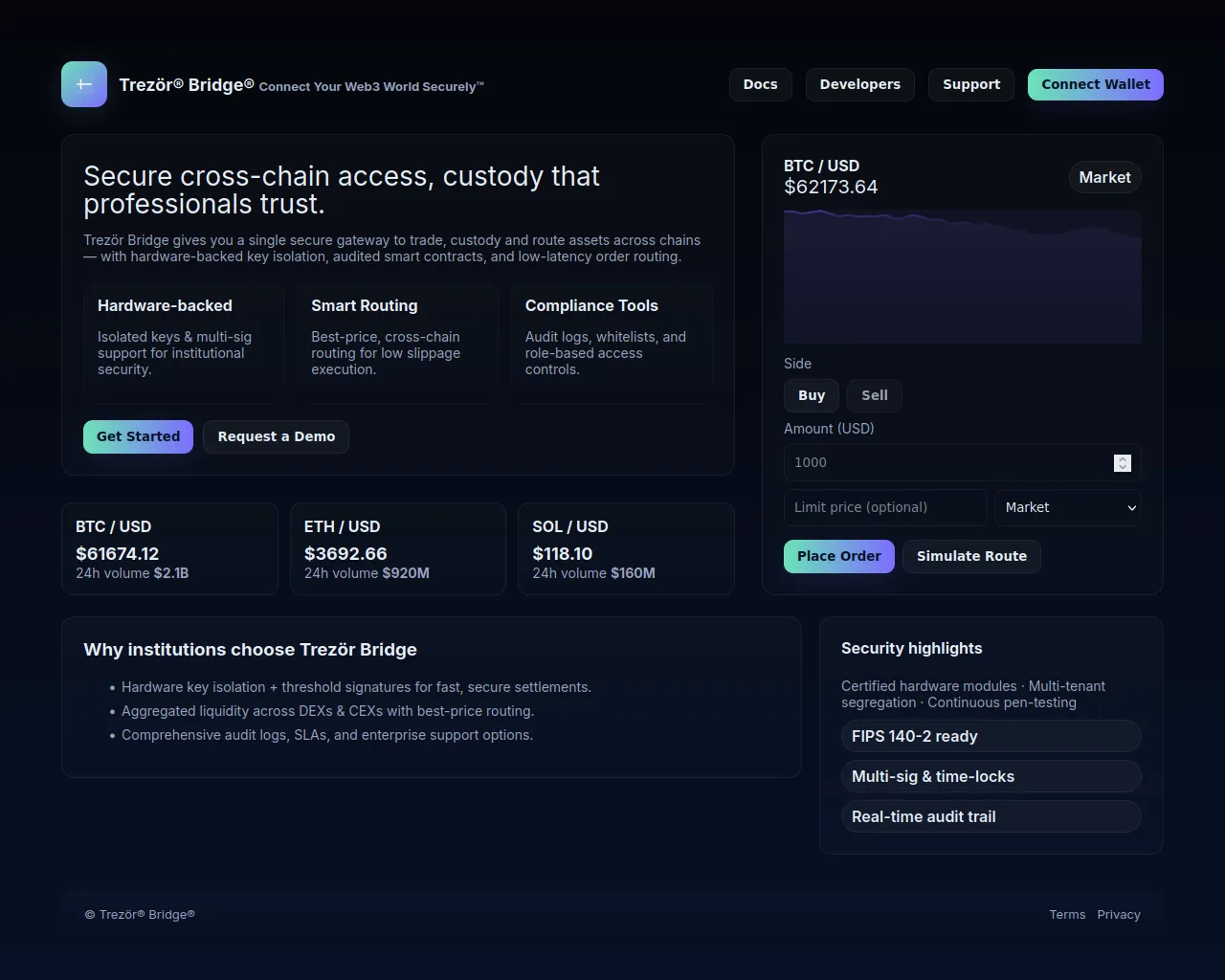Open the SOL / USD ticker card
This screenshot has height=980, width=1225.
click(626, 549)
